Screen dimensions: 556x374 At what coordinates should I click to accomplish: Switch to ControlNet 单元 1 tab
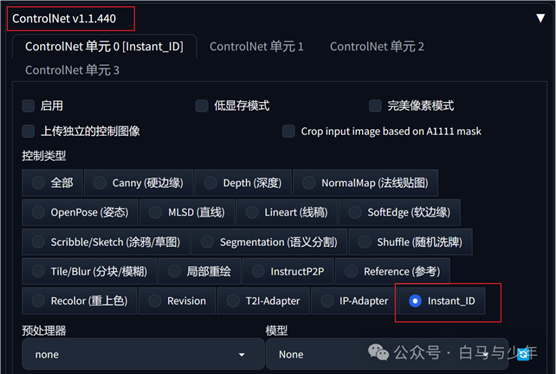256,46
